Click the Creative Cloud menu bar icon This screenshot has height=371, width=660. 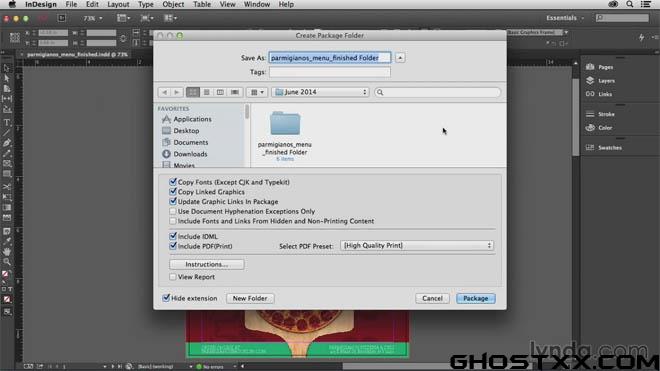click(613, 4)
